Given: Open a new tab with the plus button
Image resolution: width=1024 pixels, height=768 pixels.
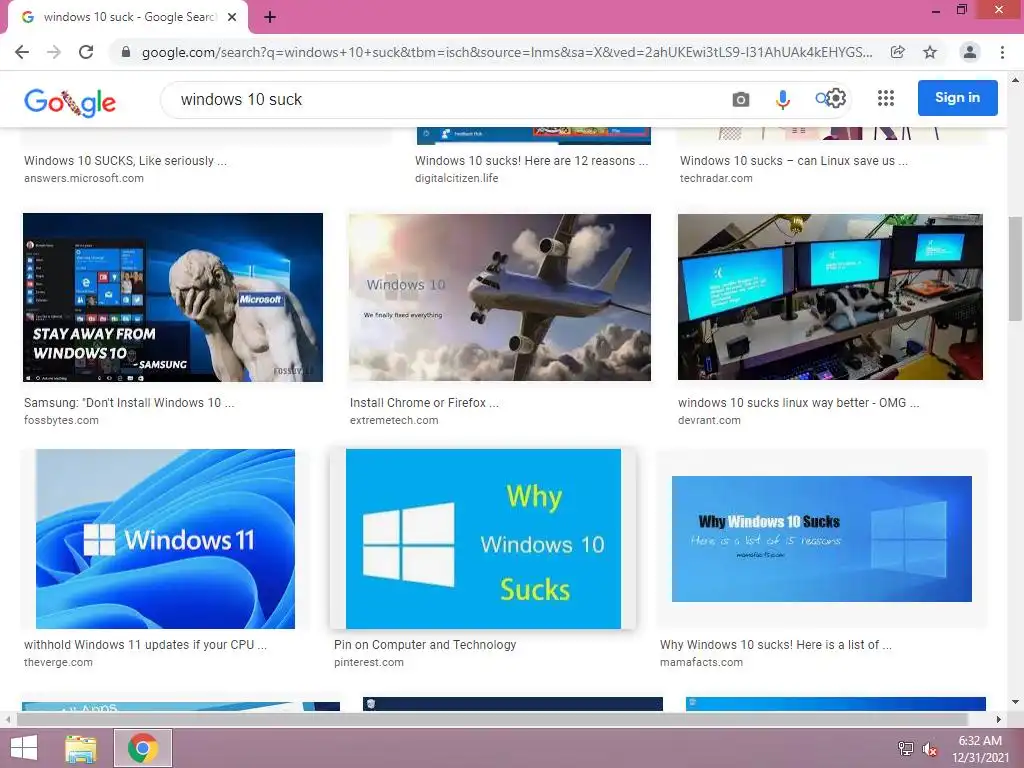Looking at the screenshot, I should point(270,17).
